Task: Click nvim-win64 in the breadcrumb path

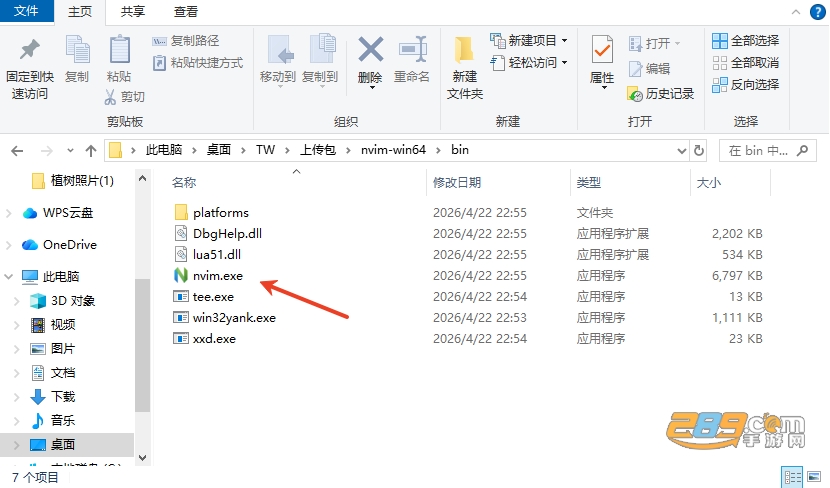Action: pyautogui.click(x=393, y=150)
